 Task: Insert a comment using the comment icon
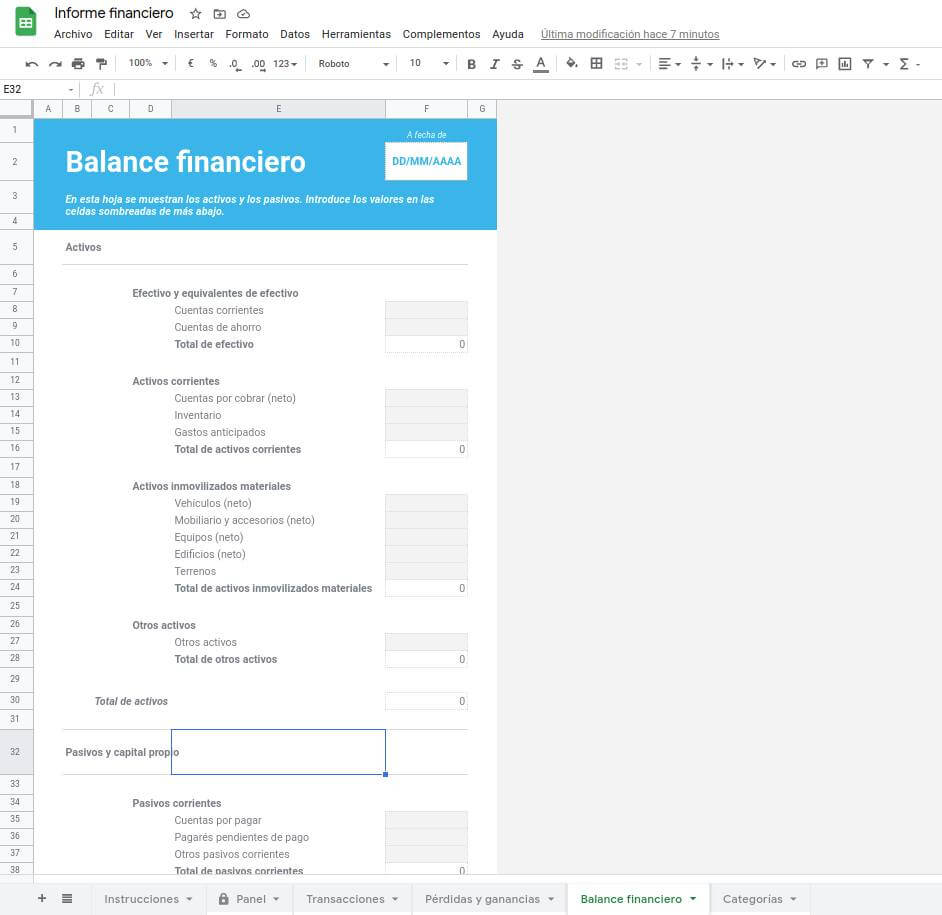[x=822, y=63]
